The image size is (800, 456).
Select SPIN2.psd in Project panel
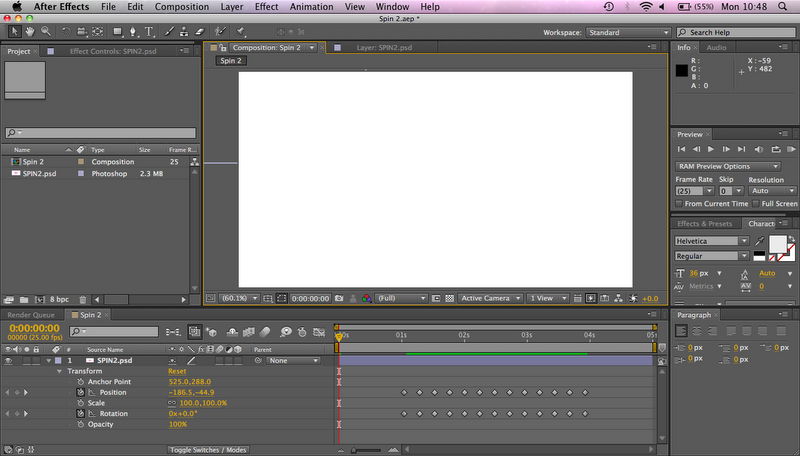39,173
